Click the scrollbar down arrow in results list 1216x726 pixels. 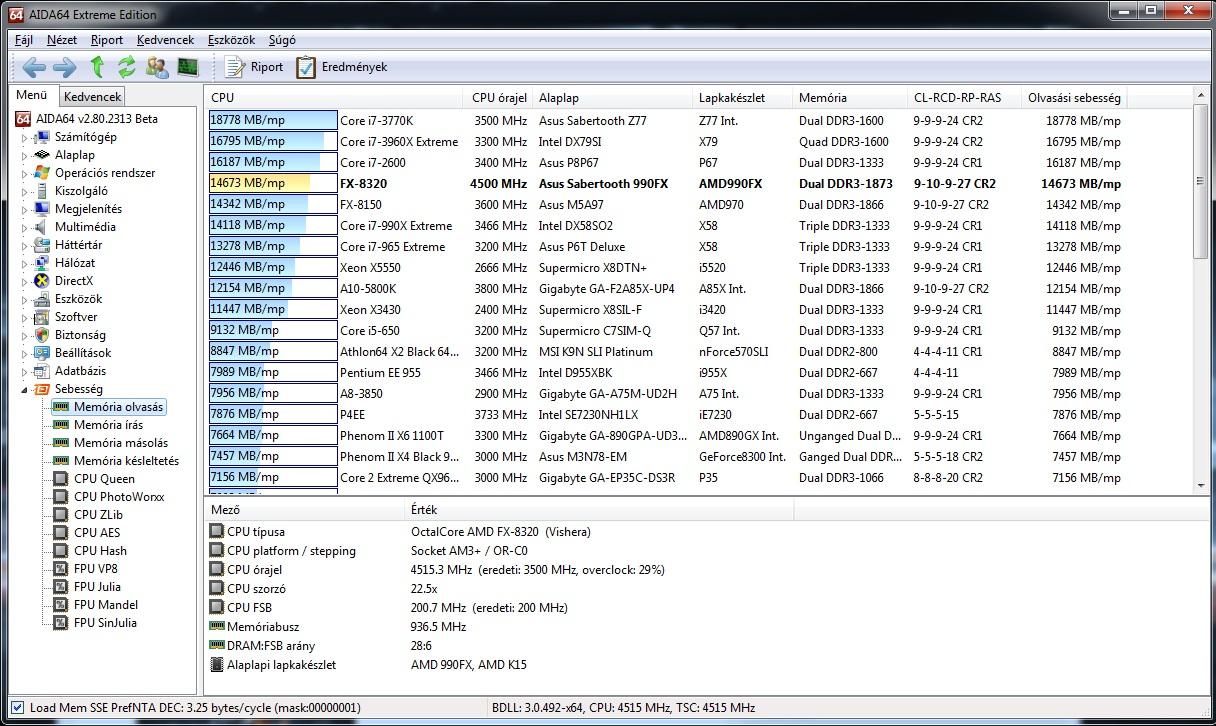pyautogui.click(x=1201, y=484)
